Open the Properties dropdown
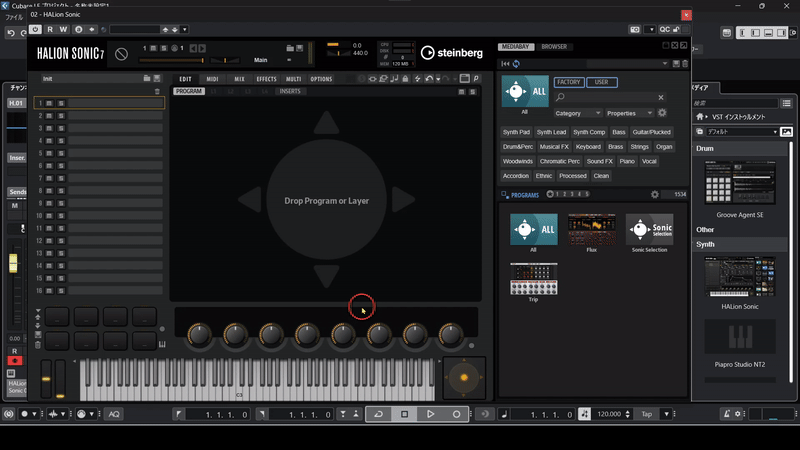This screenshot has width=800, height=450. (629, 113)
